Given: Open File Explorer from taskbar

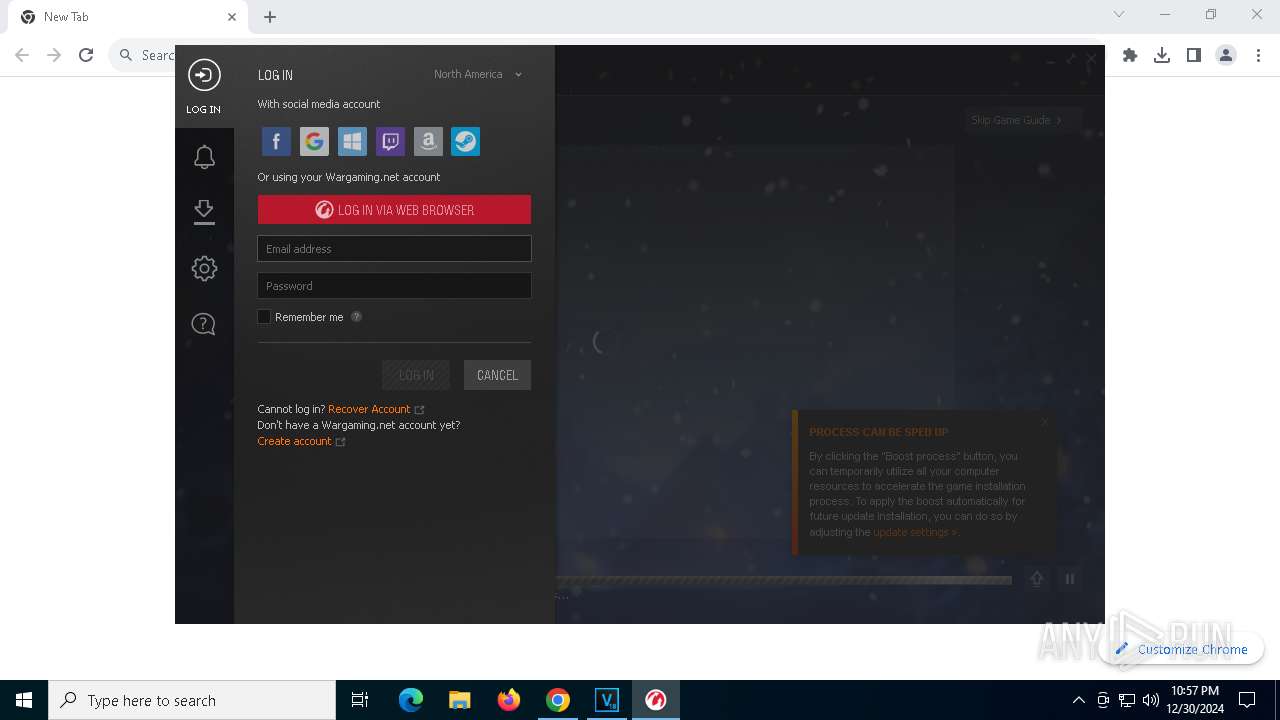Looking at the screenshot, I should point(459,700).
